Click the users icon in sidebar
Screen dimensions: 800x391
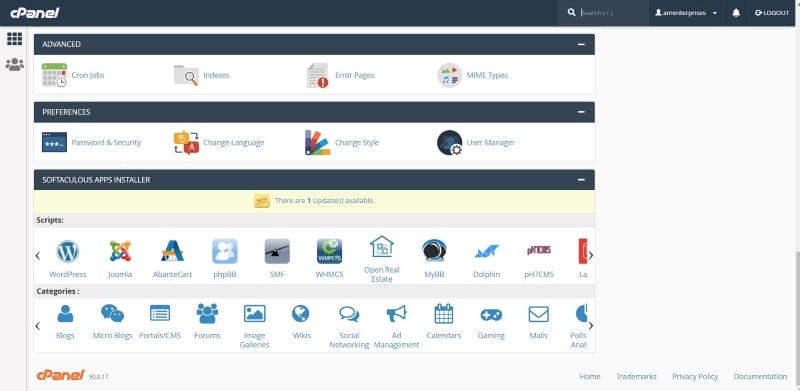[x=14, y=65]
